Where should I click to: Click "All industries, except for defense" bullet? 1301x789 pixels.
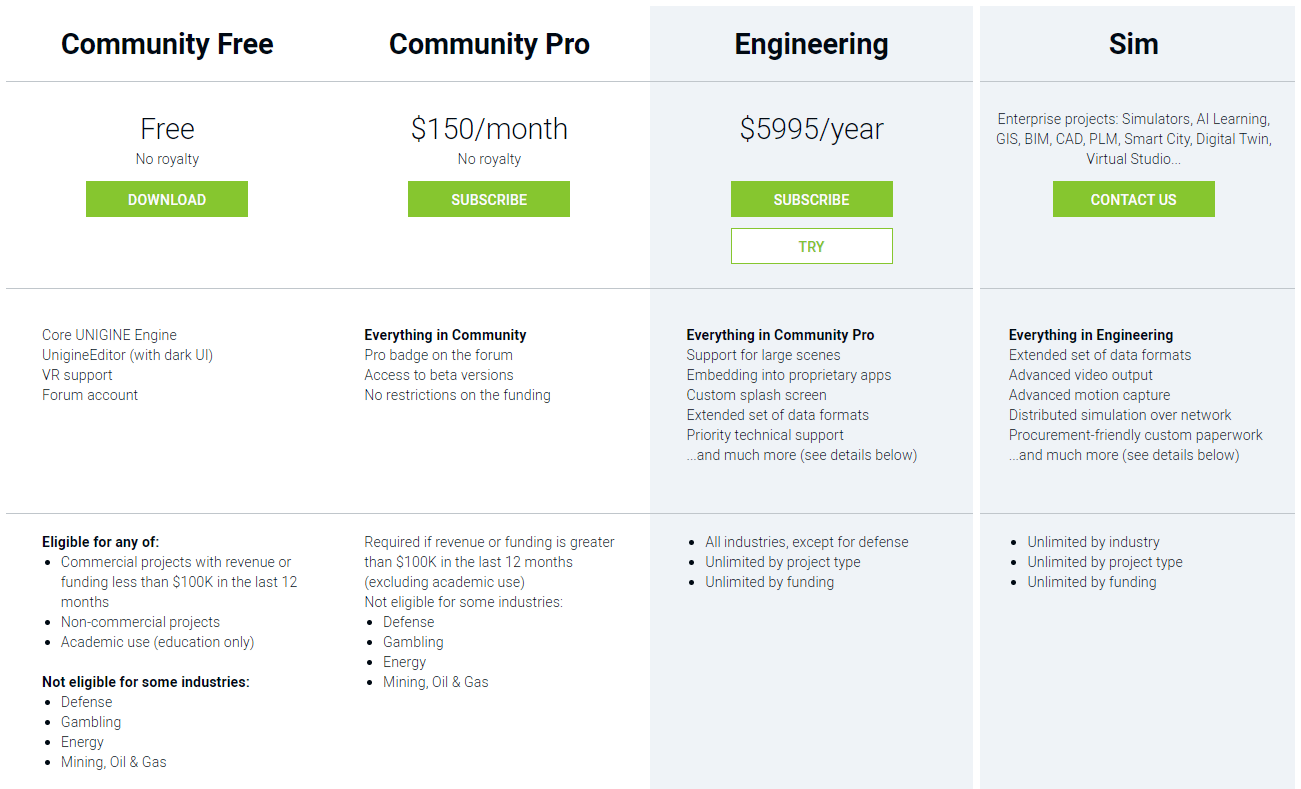807,542
